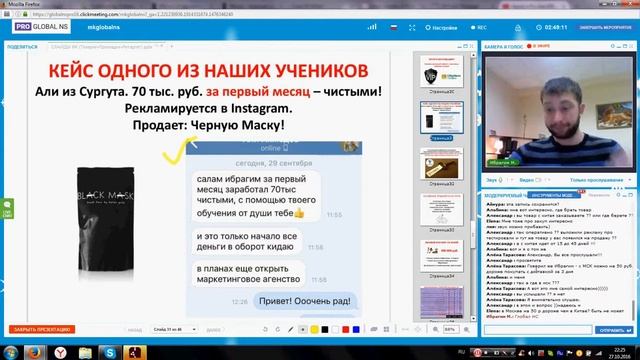
Task: Open the Только прослушивание dropdown
Action: (600, 180)
